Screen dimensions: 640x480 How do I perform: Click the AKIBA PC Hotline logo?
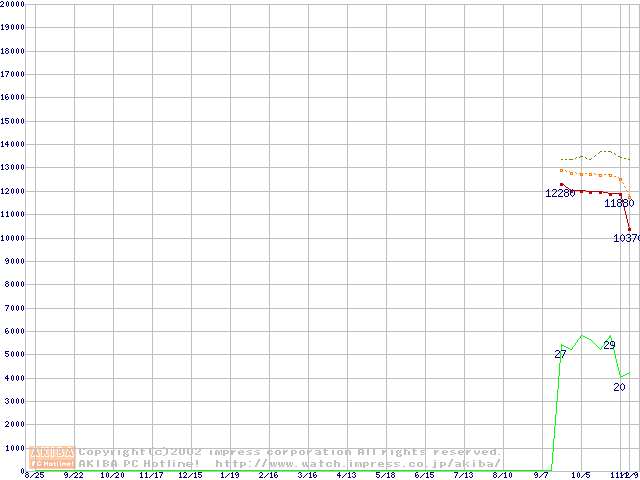54,457
